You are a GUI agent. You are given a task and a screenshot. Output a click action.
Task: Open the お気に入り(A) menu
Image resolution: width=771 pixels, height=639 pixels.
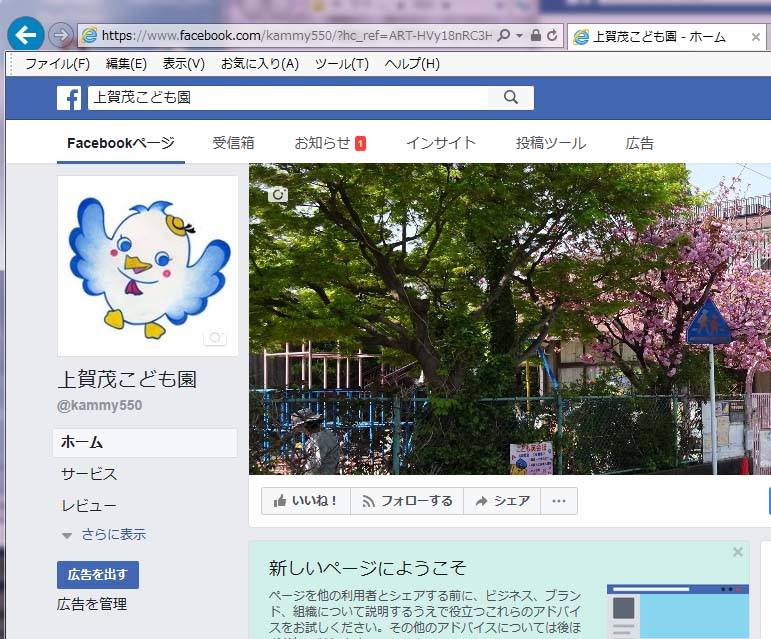[x=260, y=64]
